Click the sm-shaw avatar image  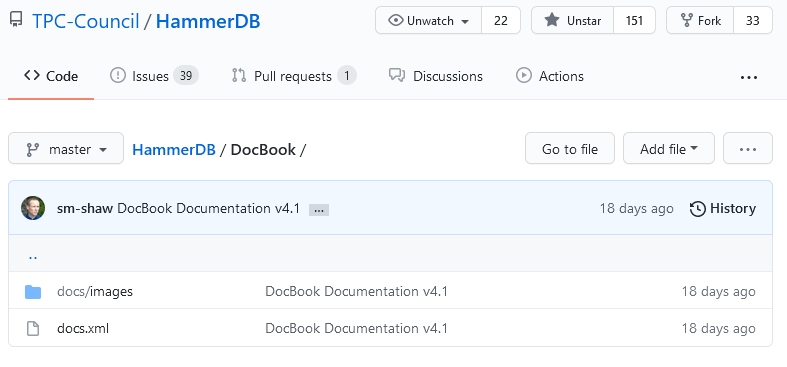pos(33,208)
